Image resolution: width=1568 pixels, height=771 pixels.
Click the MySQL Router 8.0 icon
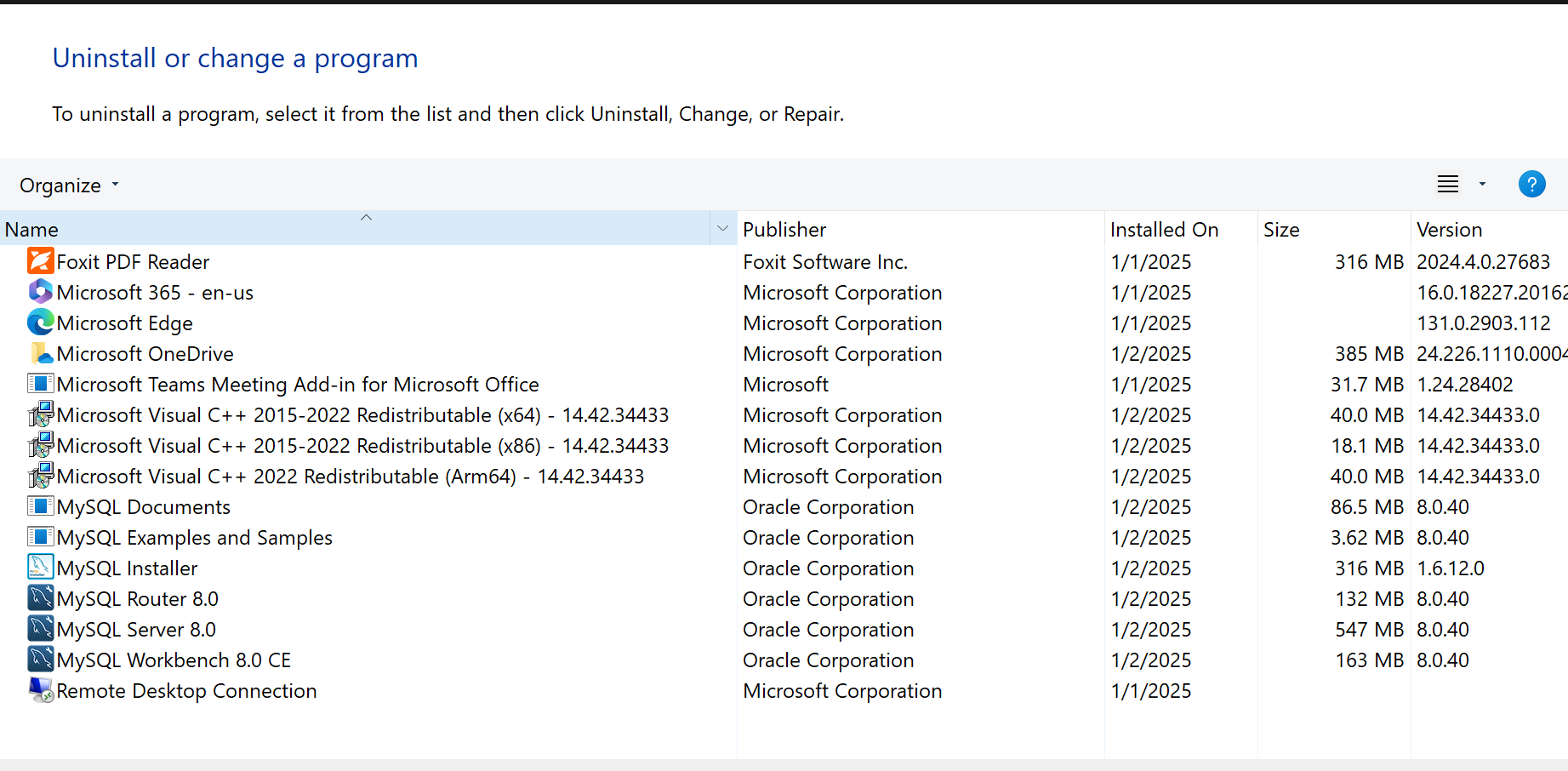(41, 597)
